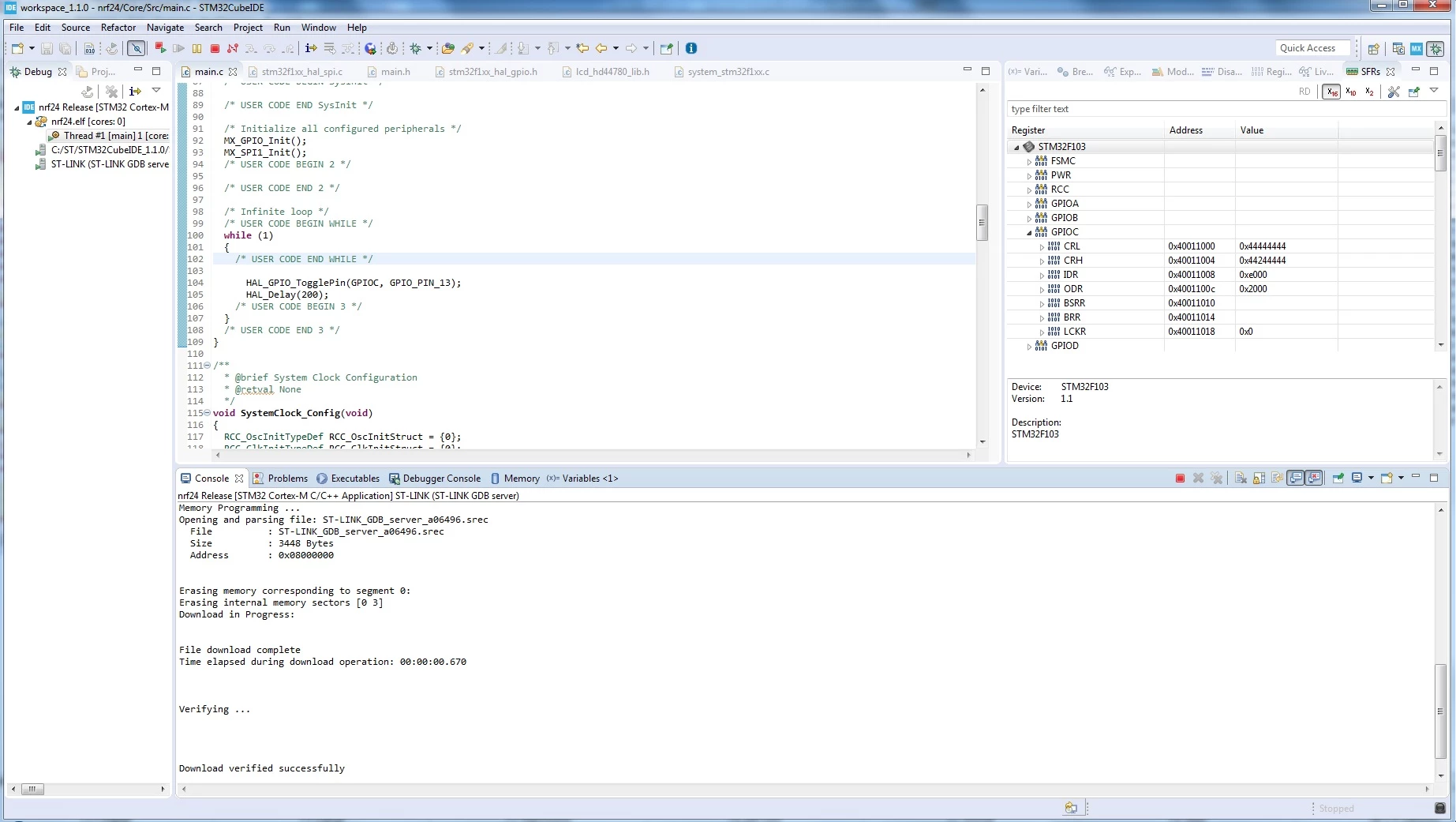Collapse the GPIOC register group
1456x822 pixels.
pyautogui.click(x=1029, y=232)
